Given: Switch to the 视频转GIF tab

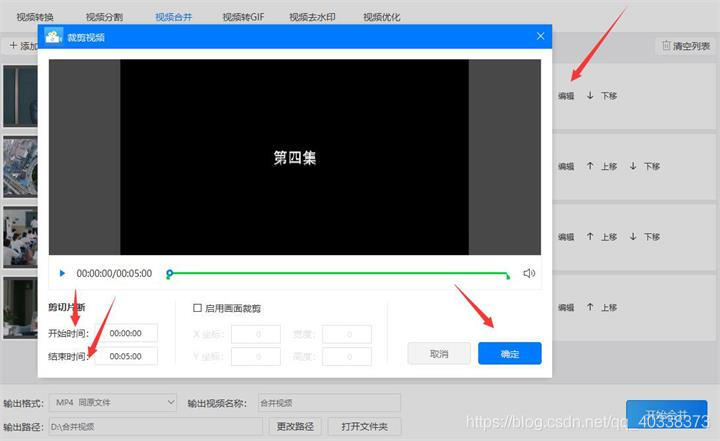Looking at the screenshot, I should coord(243,17).
